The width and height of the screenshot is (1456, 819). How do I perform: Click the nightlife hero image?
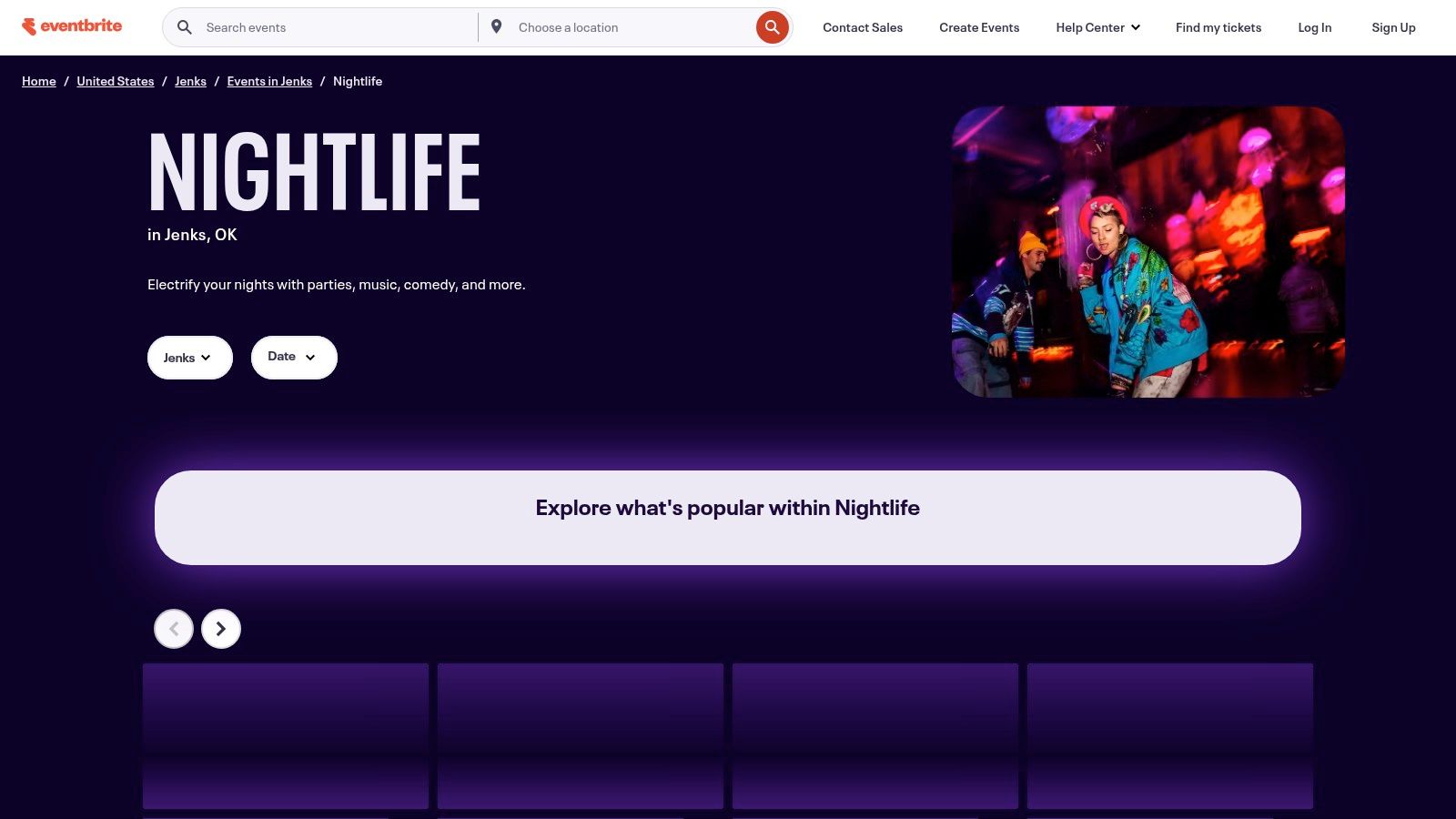coord(1148,251)
